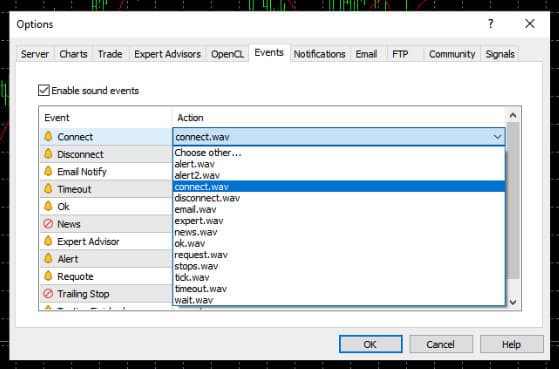Collapse the connect.wav dropdown arrow
Image resolution: width=559 pixels, height=369 pixels.
point(497,137)
